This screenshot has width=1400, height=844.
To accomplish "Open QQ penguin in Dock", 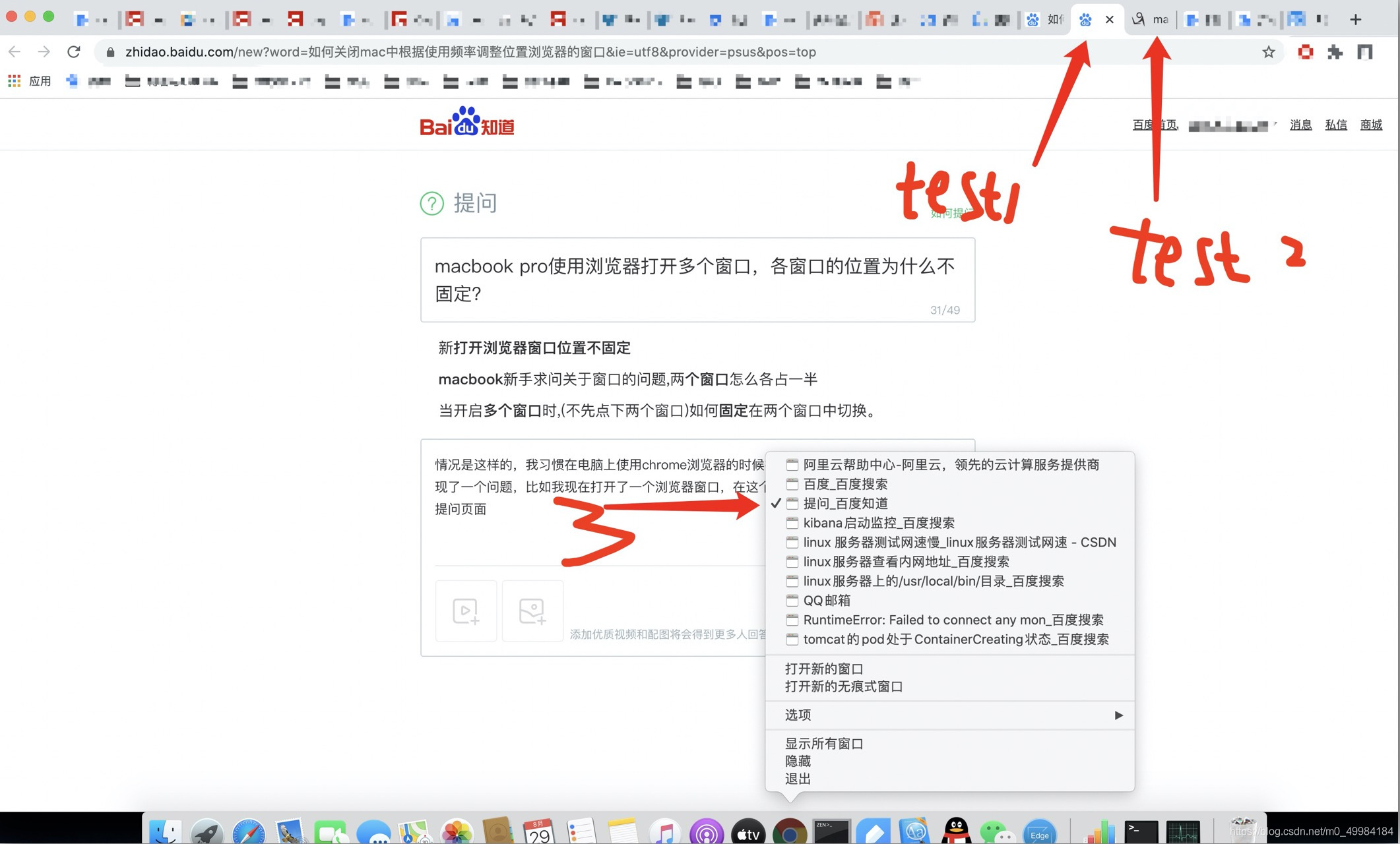I will click(x=955, y=831).
